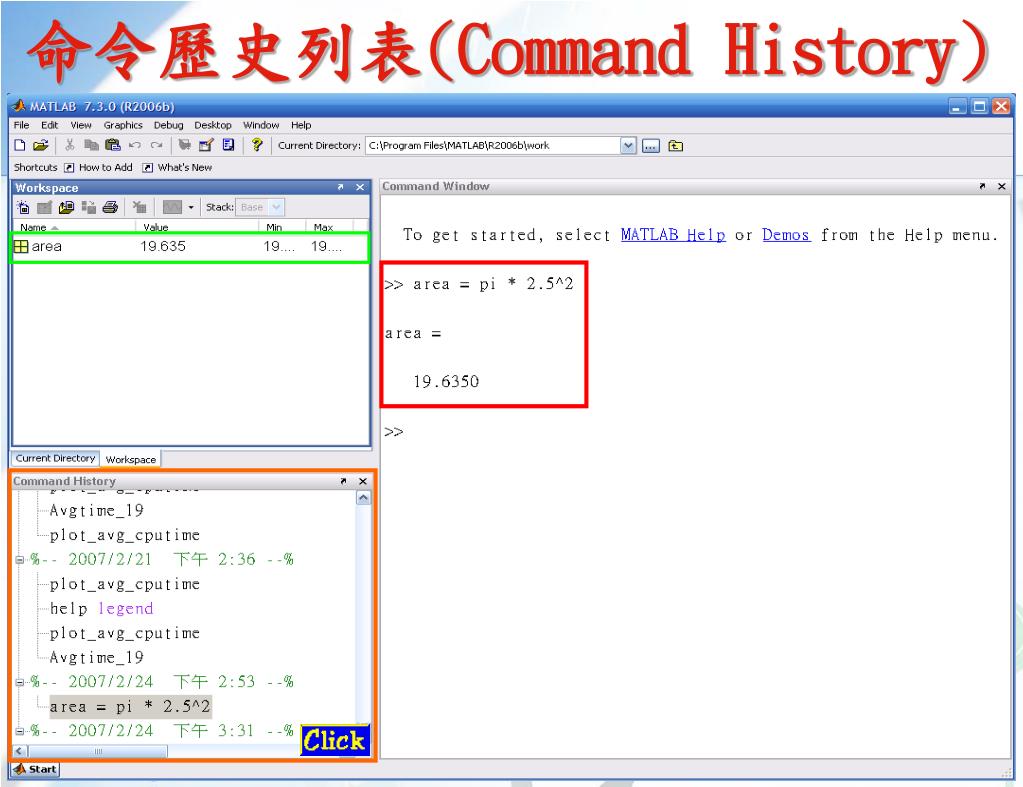Click the MATLAB Start button
This screenshot has width=1023, height=787.
point(35,769)
